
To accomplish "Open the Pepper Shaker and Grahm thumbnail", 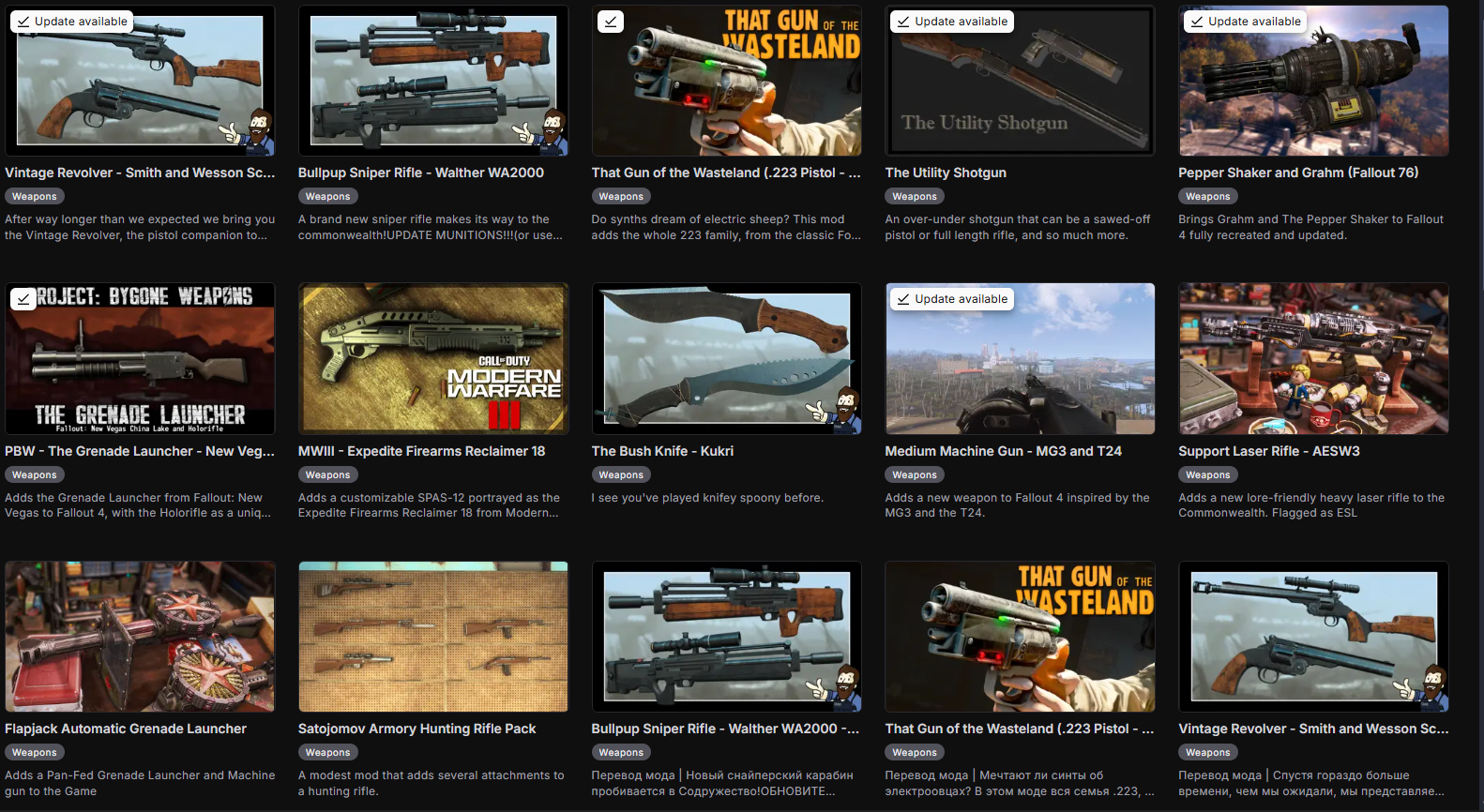I will point(1313,81).
